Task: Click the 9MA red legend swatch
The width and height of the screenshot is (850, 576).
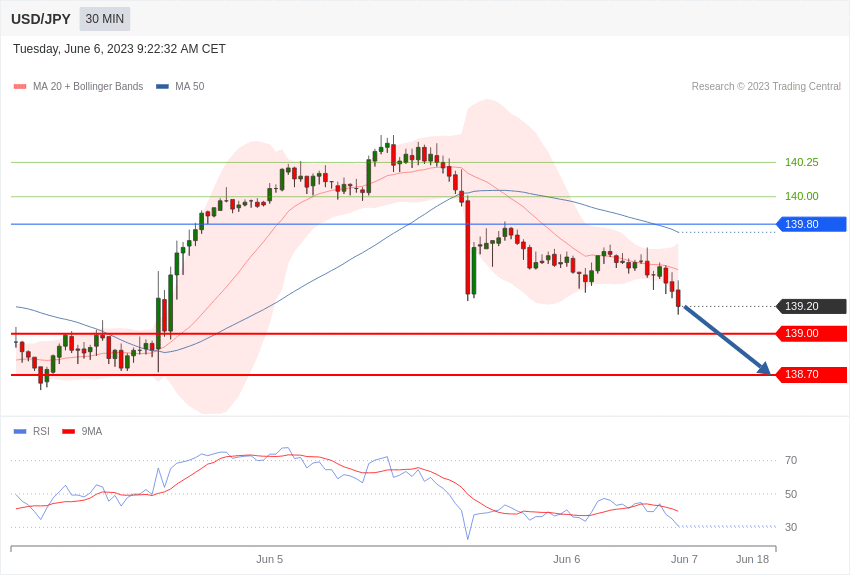Action: 69,431
